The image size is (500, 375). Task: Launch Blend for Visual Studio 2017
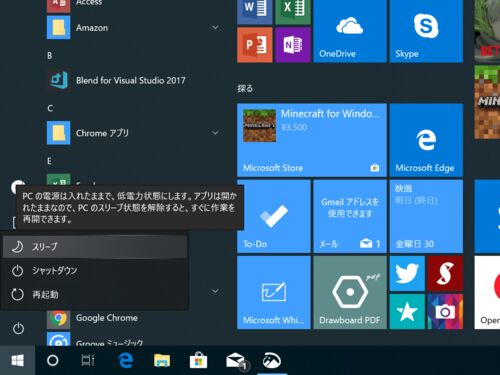tap(133, 80)
